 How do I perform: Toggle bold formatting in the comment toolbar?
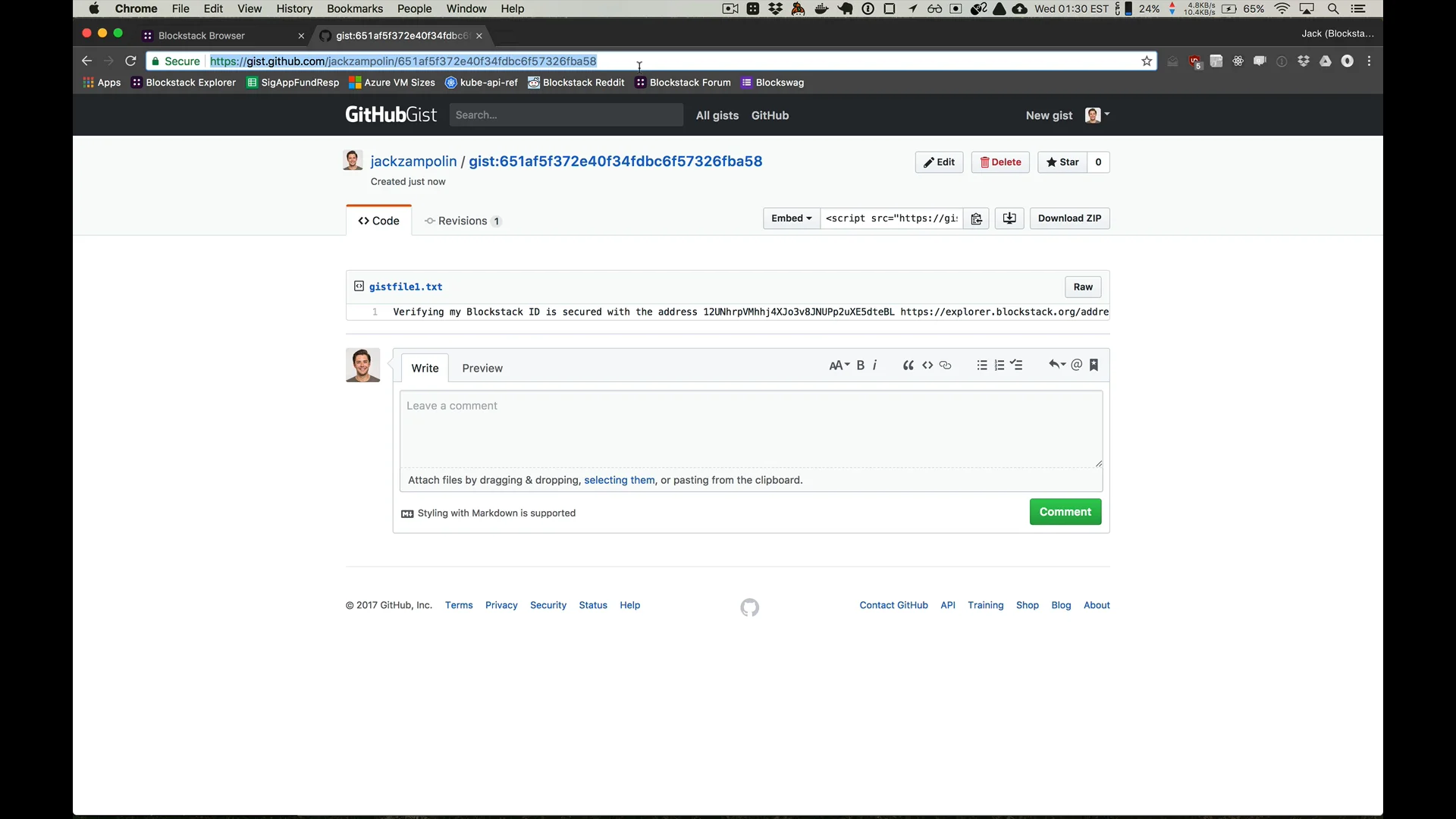tap(861, 365)
